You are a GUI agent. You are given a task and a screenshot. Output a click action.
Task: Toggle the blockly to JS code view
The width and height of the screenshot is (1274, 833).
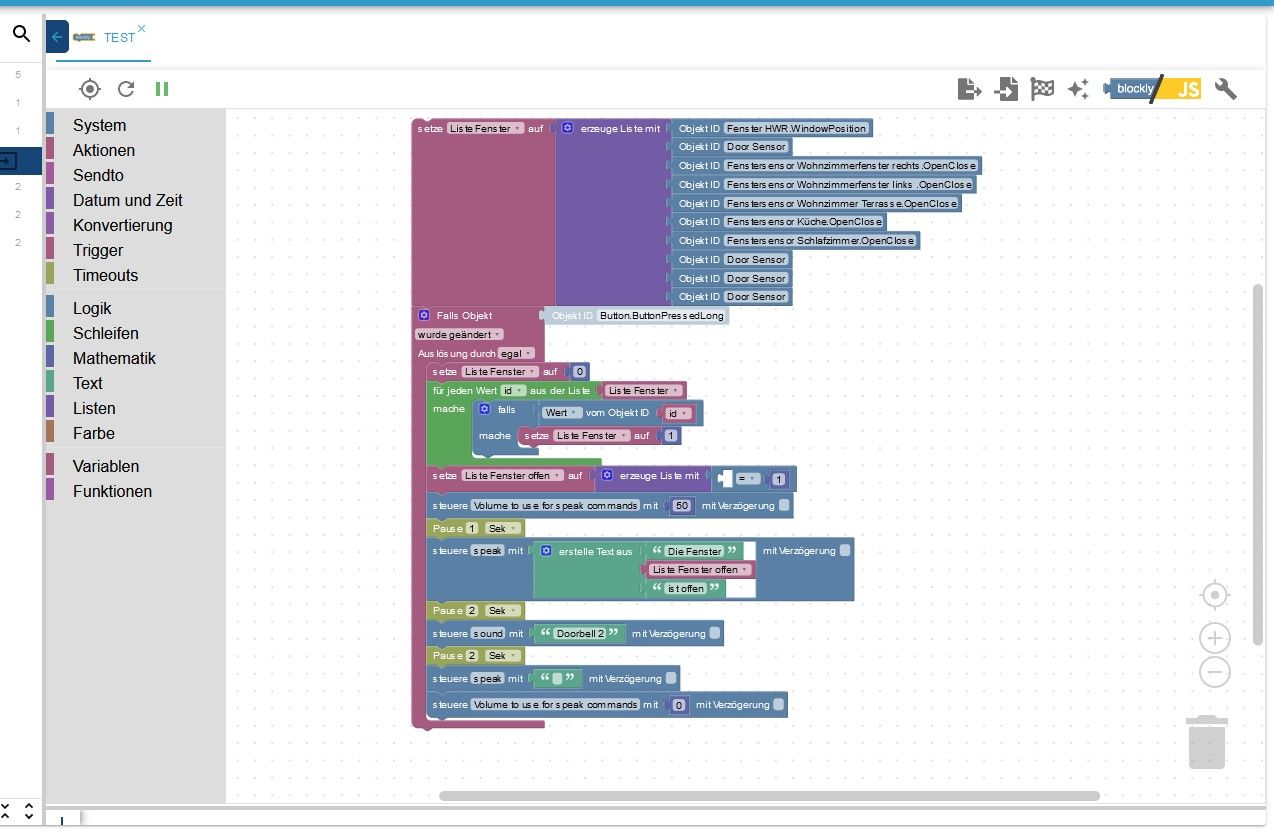click(1152, 89)
